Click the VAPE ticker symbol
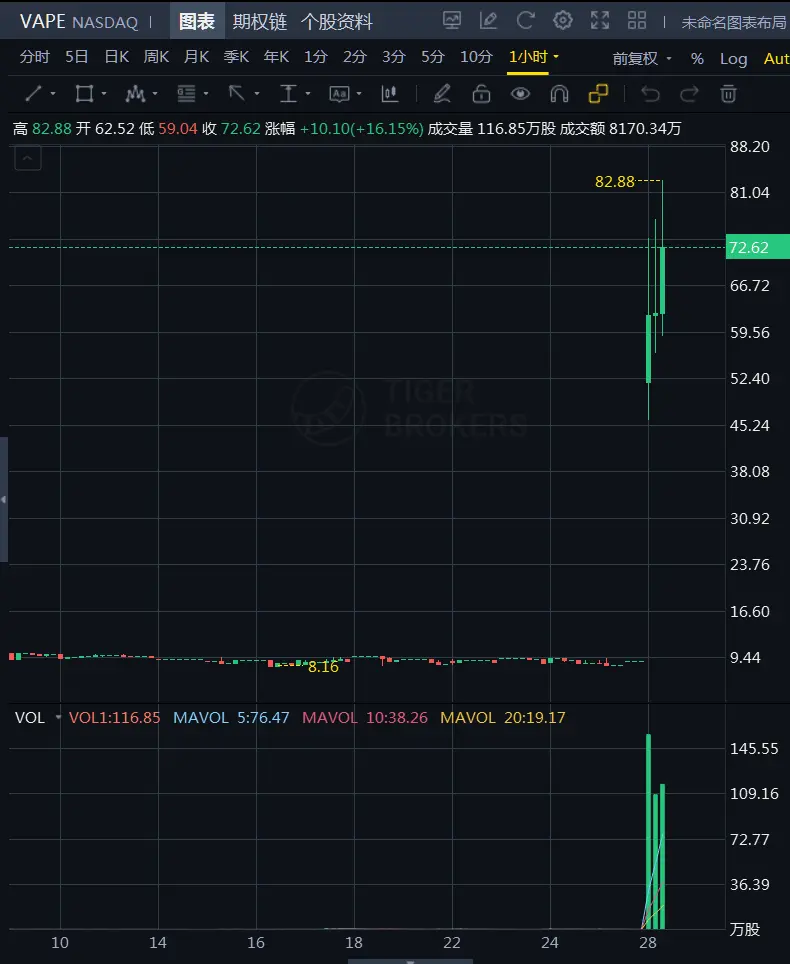 (42, 21)
